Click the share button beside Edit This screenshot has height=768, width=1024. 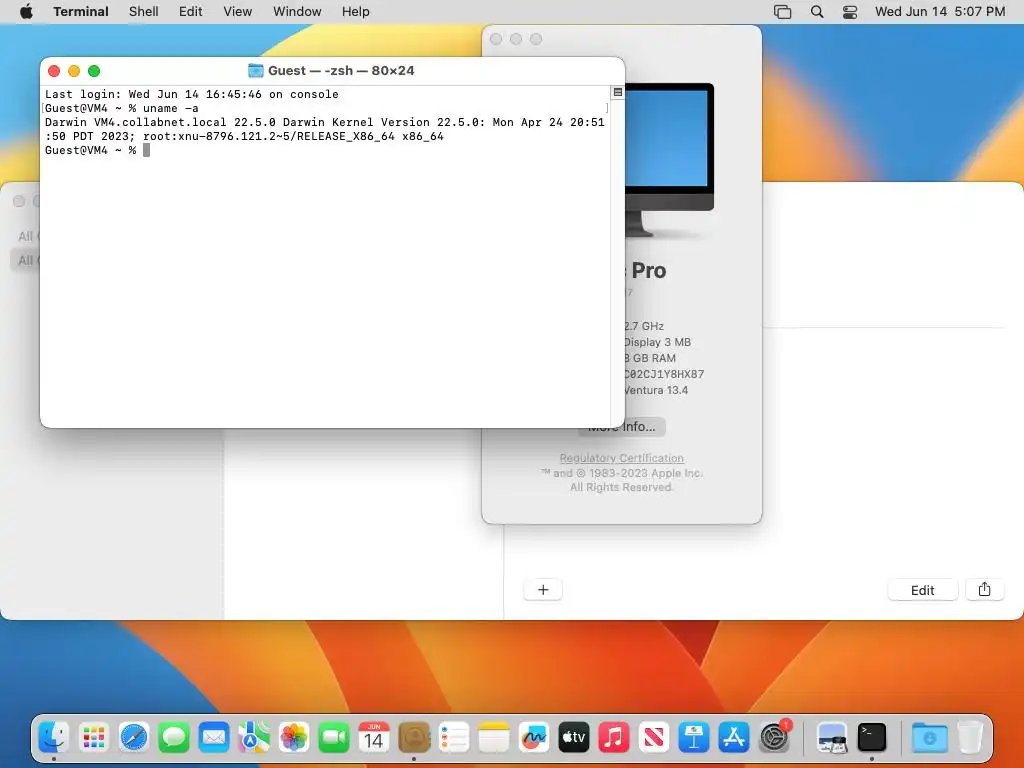pos(985,590)
